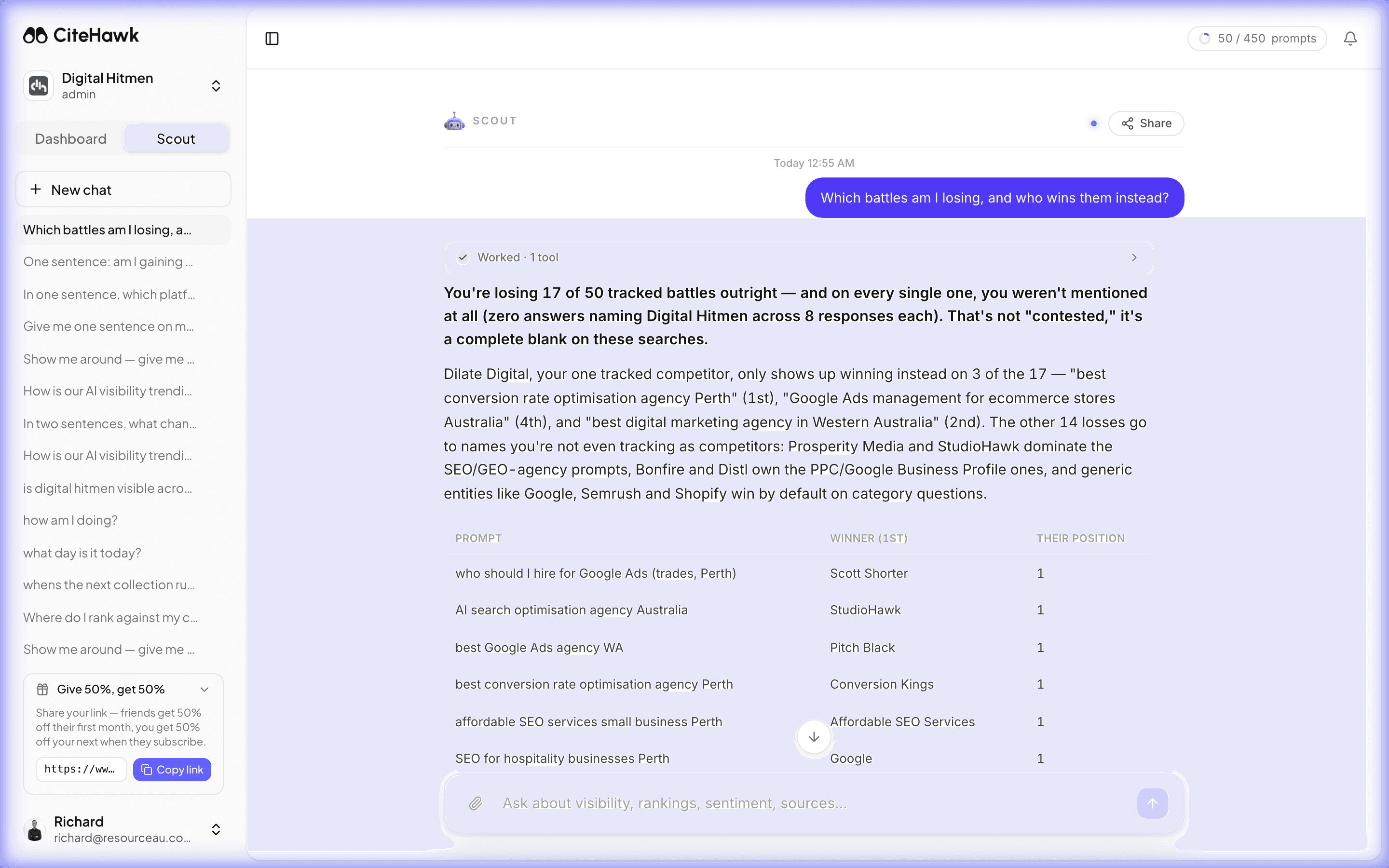Click the scroll-to-bottom arrow button
This screenshot has width=1389, height=868.
[x=813, y=737]
